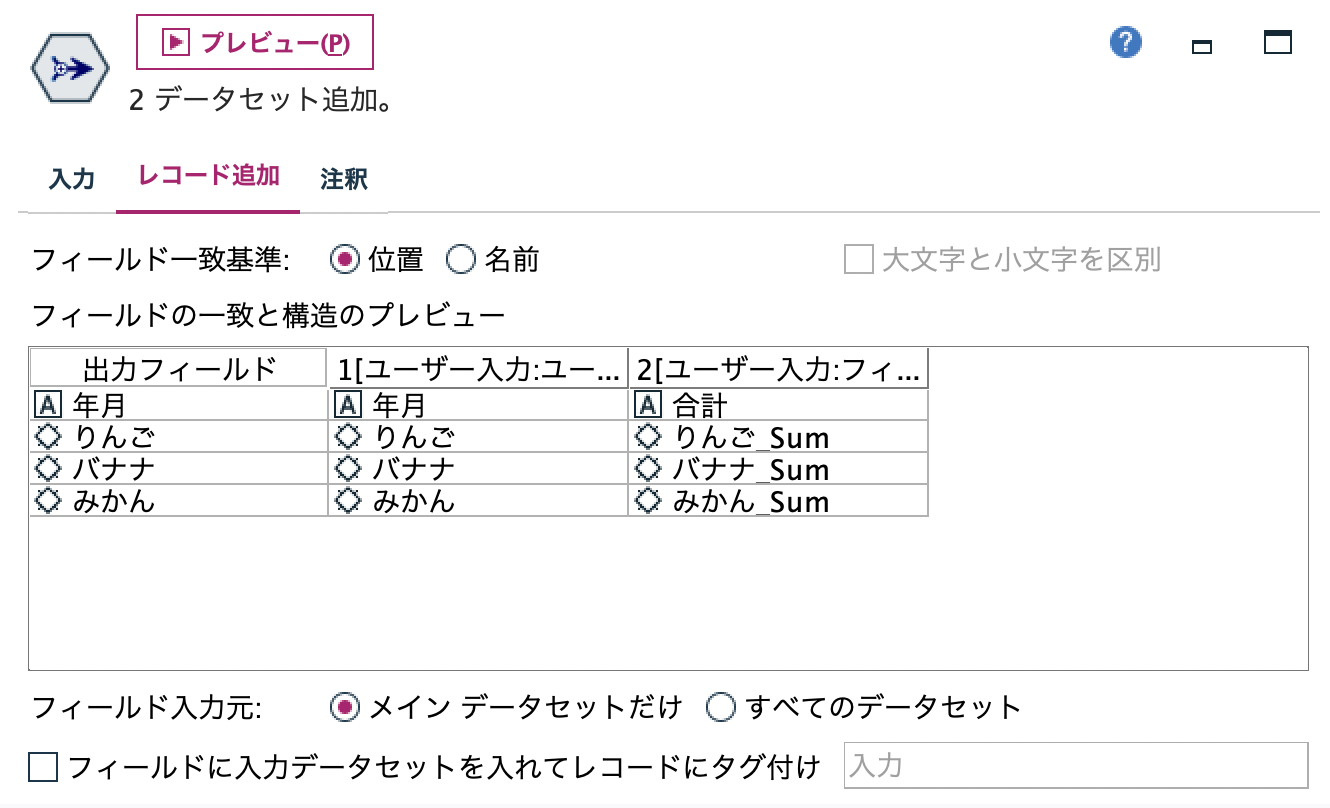Image resolution: width=1330 pixels, height=808 pixels.
Task: Click the numeric diamond icon beside りんご
Action: (x=46, y=436)
